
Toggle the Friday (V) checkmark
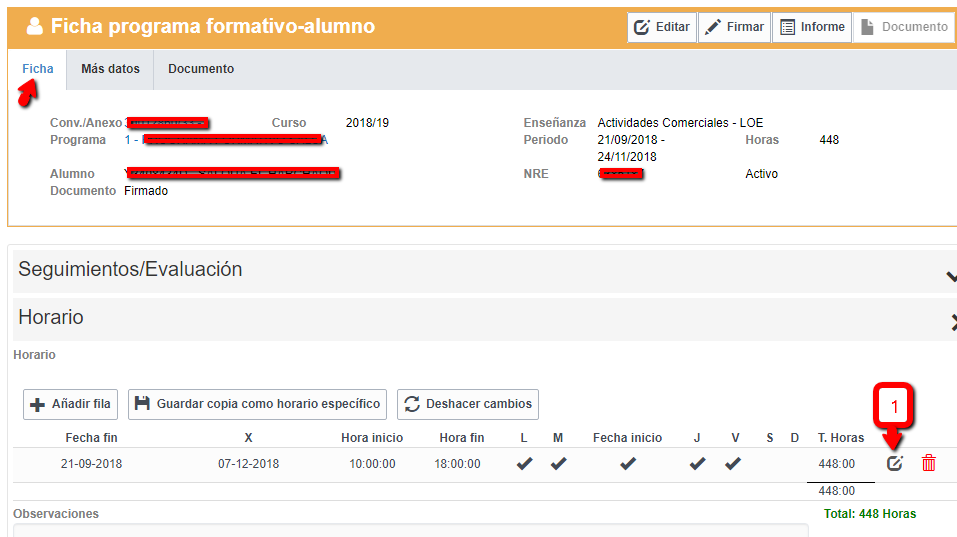(x=733, y=464)
